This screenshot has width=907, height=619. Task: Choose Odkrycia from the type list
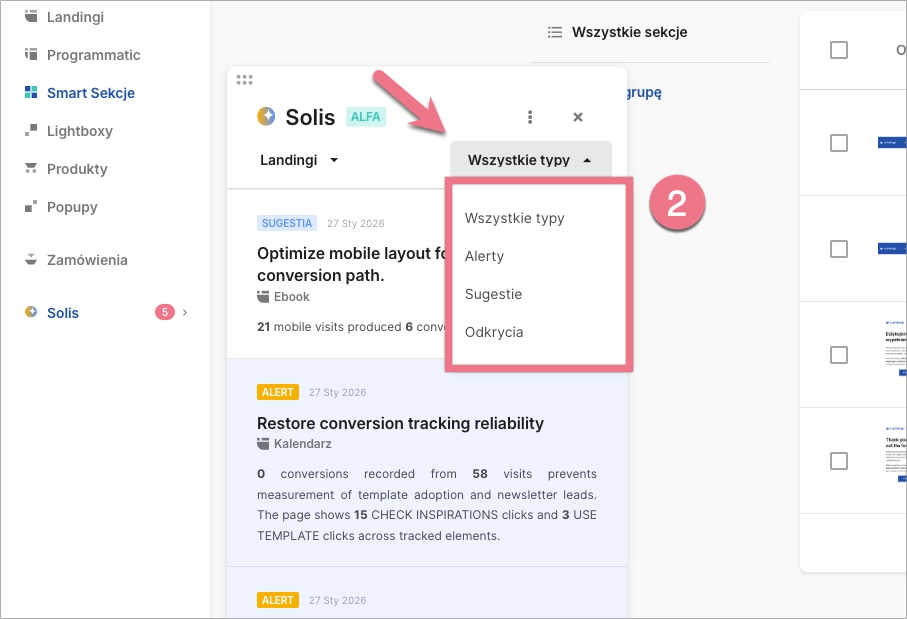click(x=494, y=332)
